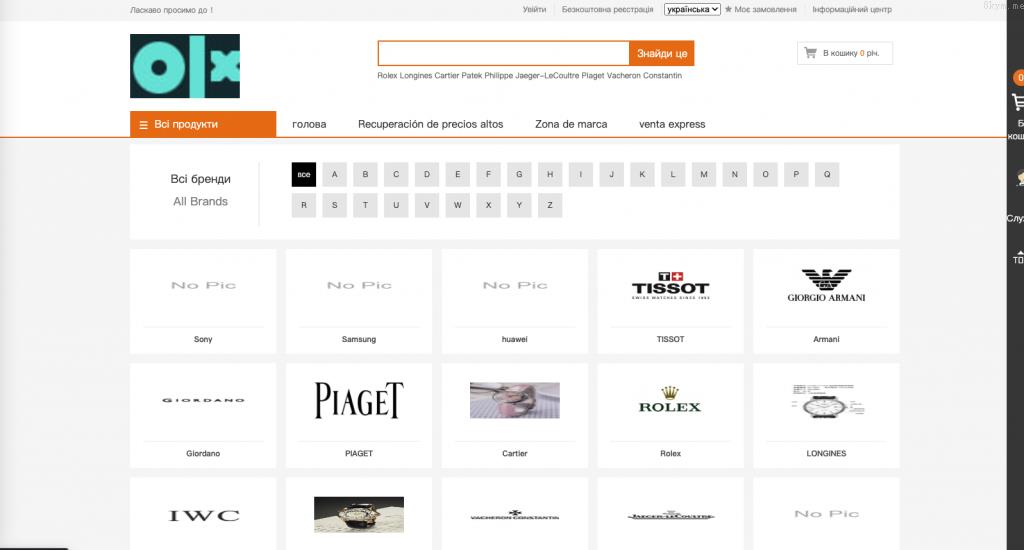Open the Zona de marca tab
The image size is (1024, 550).
(571, 124)
